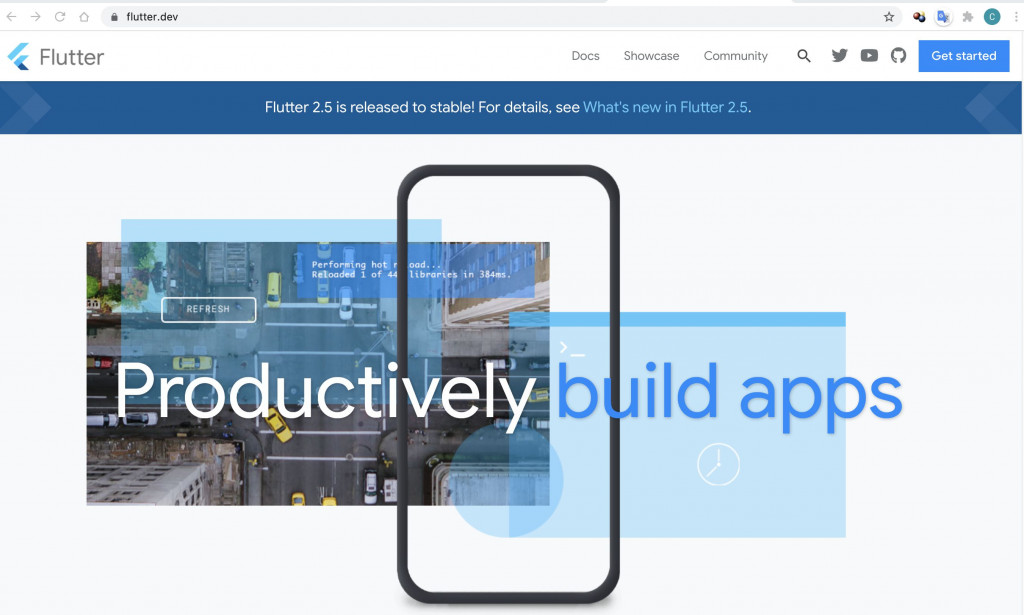Screen dimensions: 1024x615
Task: Click the REFRESH button in the hero video
Action: [208, 309]
